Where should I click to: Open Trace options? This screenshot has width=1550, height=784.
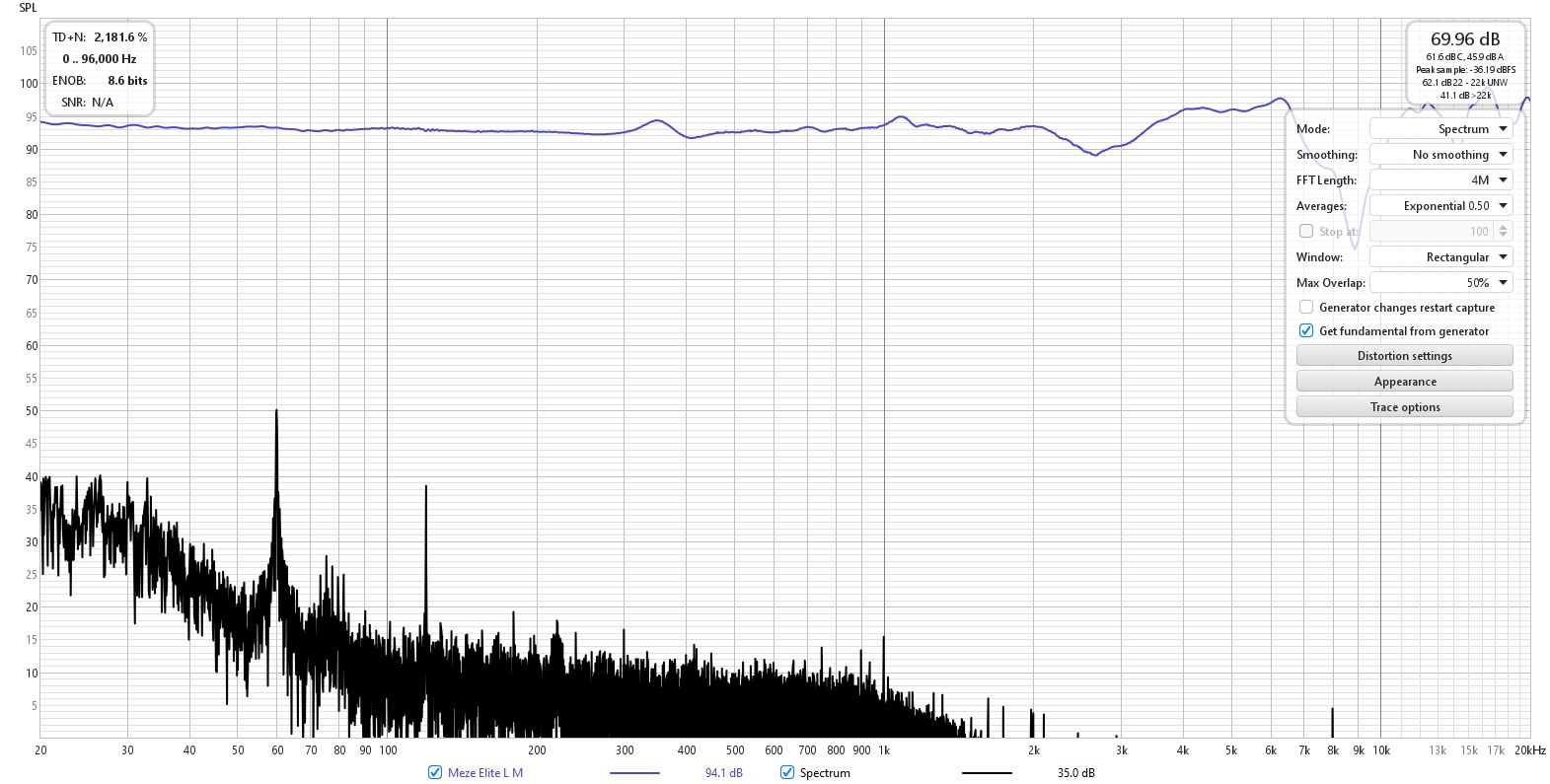[1404, 407]
